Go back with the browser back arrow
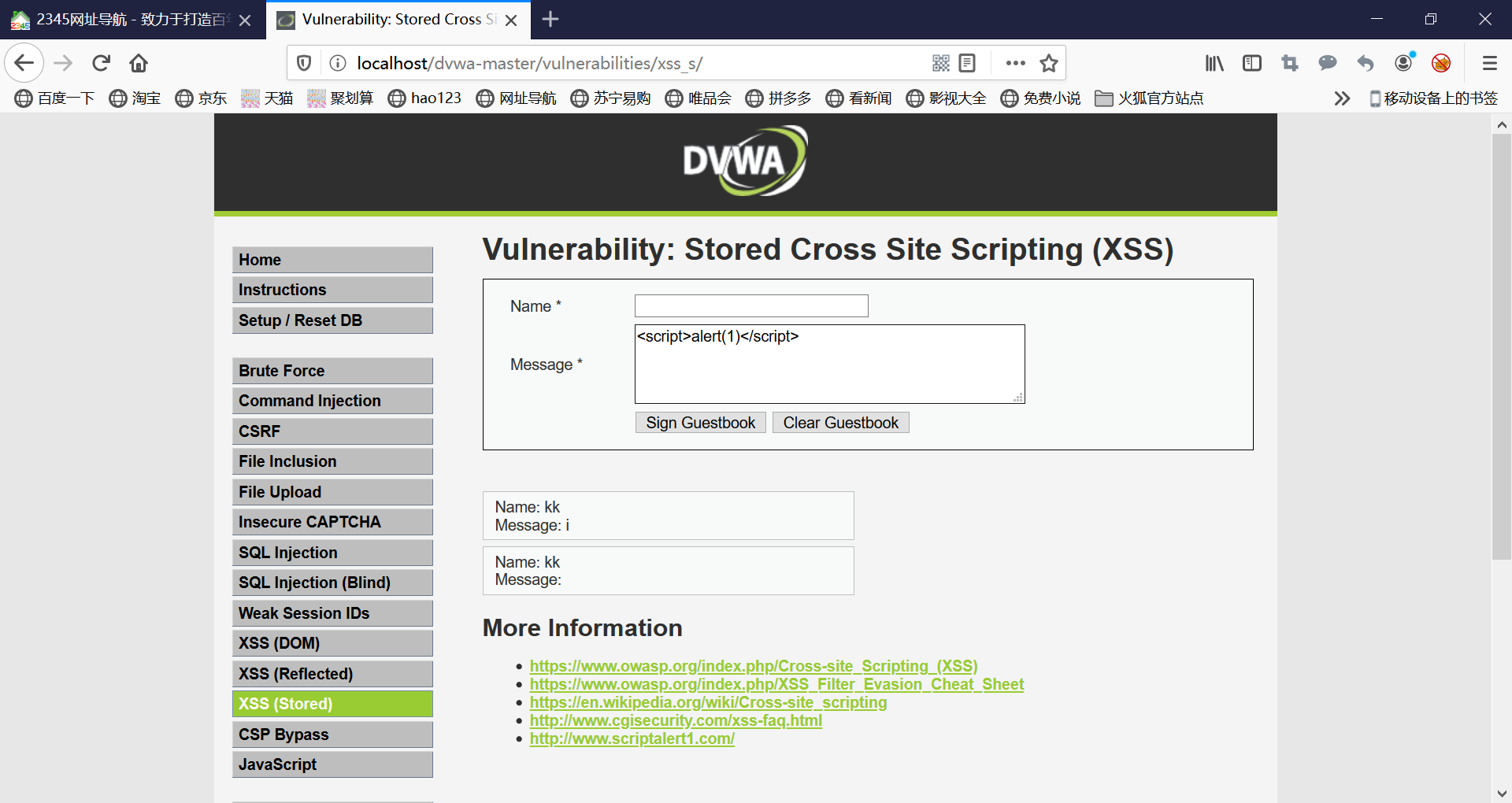 (x=24, y=63)
